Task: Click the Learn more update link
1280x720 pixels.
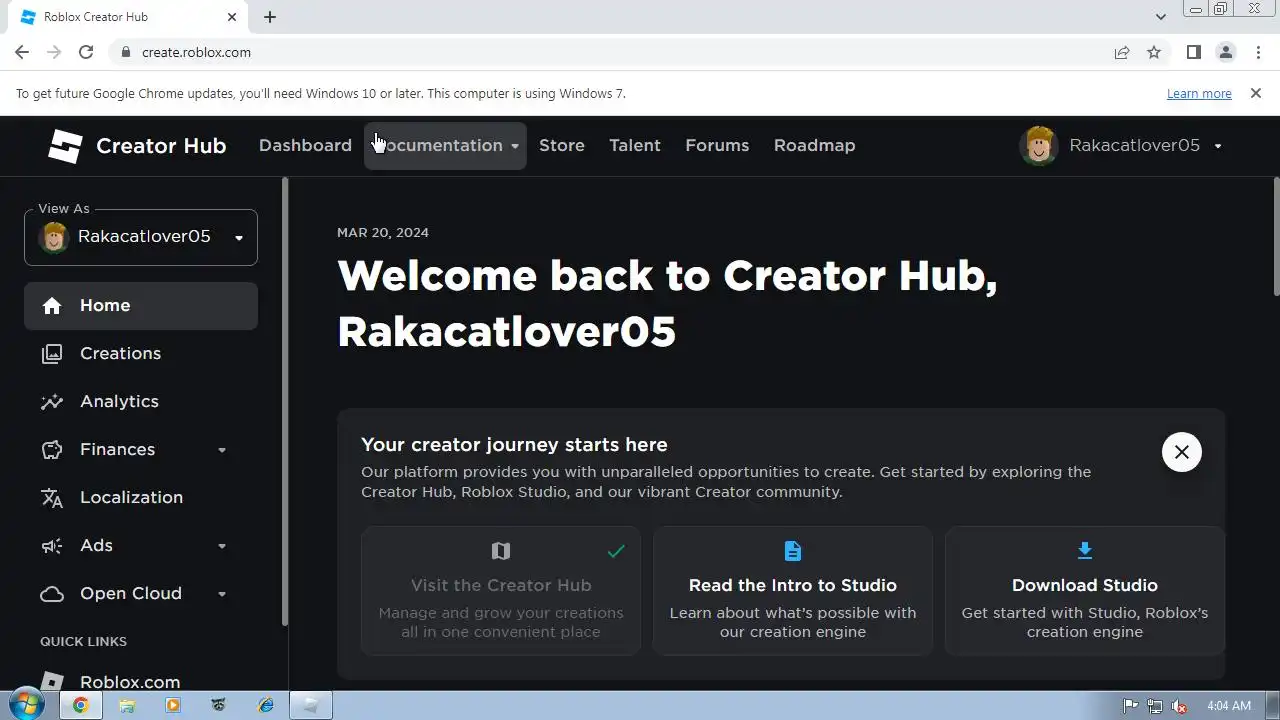Action: (1199, 93)
